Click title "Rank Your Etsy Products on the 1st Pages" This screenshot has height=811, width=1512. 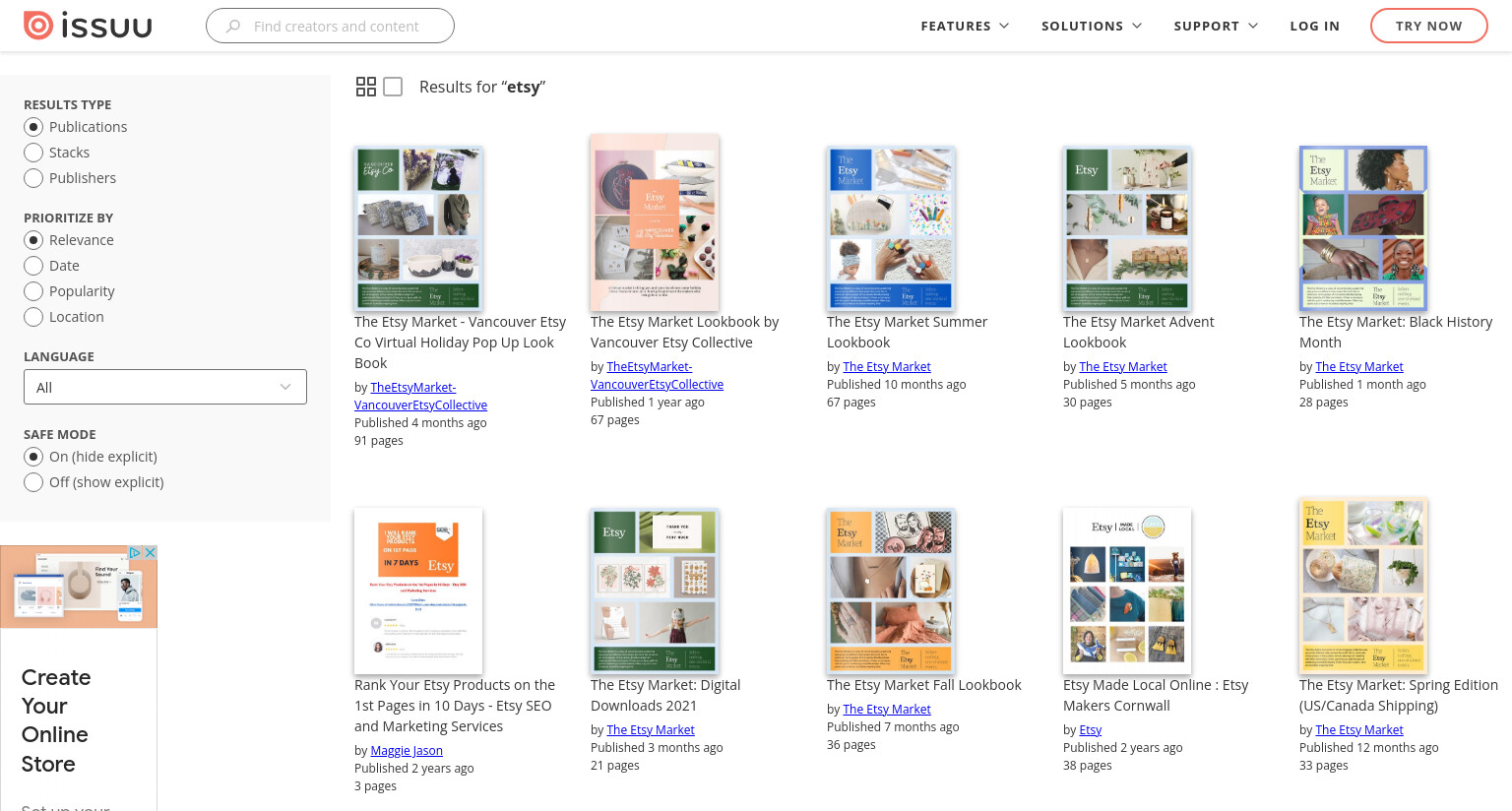tap(455, 706)
